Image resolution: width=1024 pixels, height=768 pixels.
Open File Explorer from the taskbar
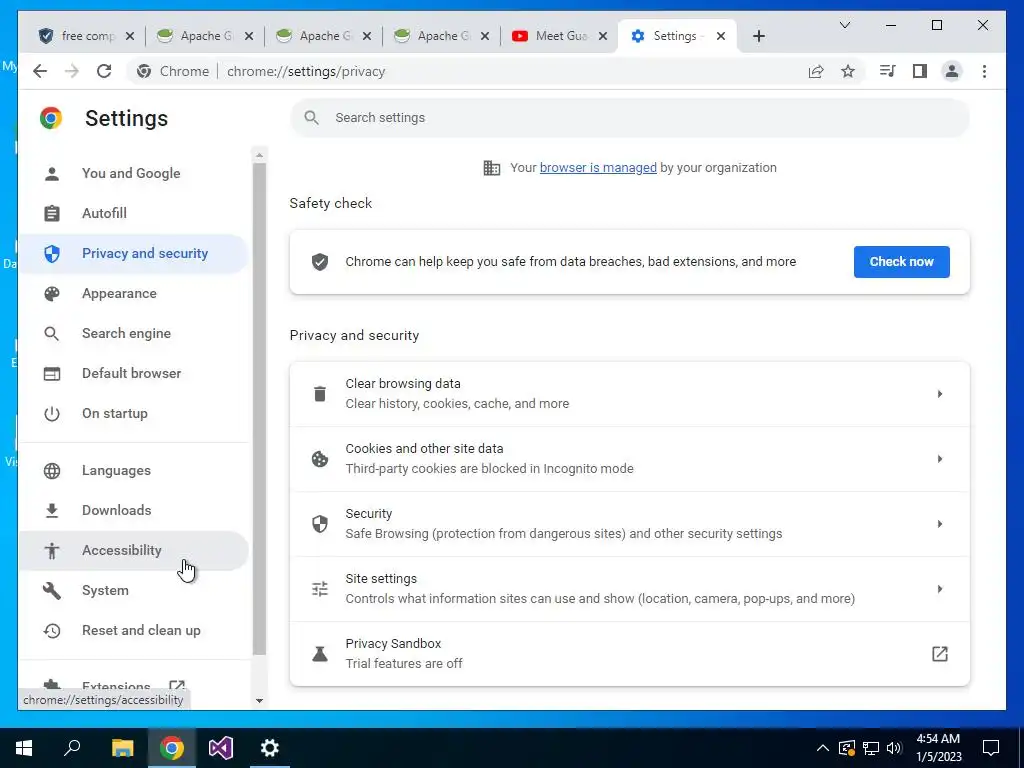pos(122,748)
